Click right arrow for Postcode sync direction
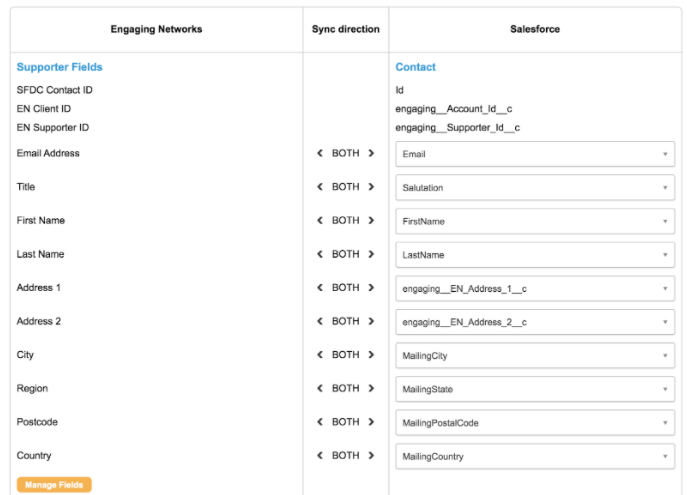687x495 pixels. pyautogui.click(x=371, y=422)
